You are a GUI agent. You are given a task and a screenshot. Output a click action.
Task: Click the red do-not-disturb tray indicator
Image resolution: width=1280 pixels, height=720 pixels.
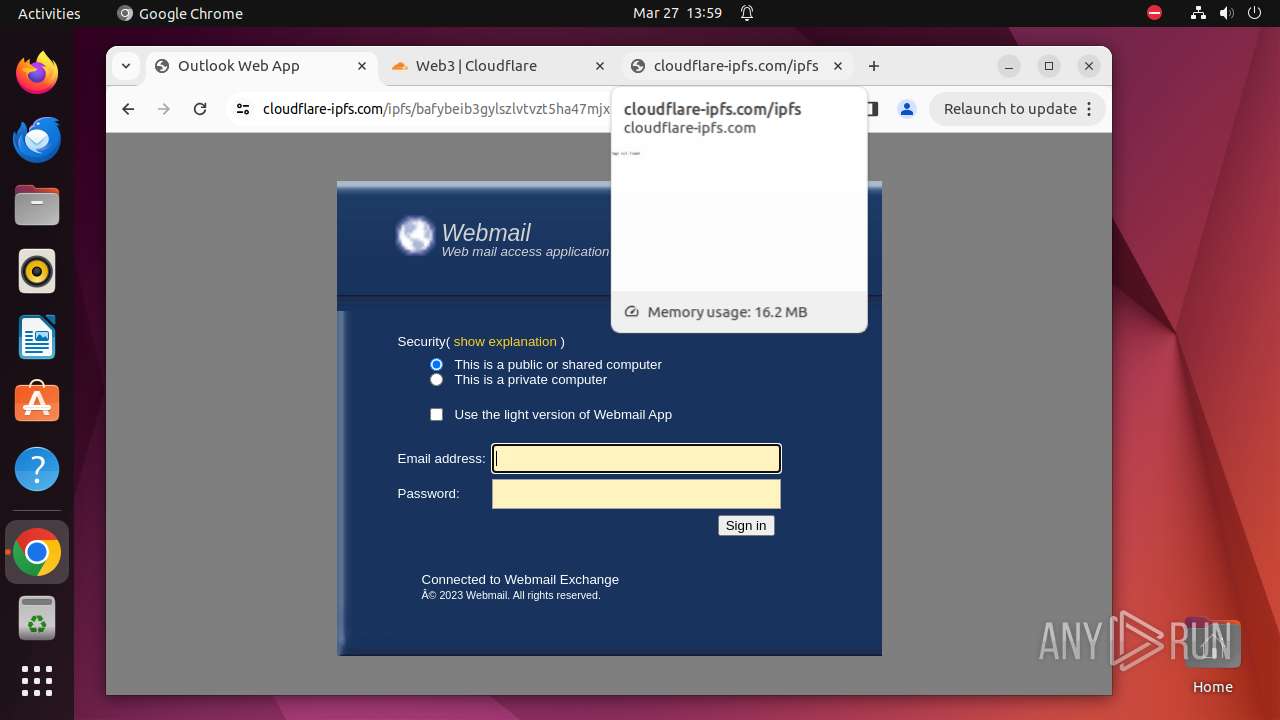click(1154, 13)
